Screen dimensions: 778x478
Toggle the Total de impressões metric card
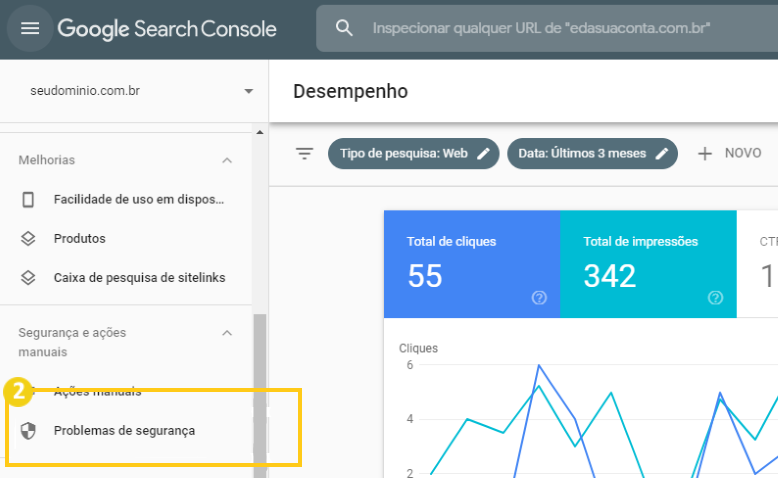(648, 264)
